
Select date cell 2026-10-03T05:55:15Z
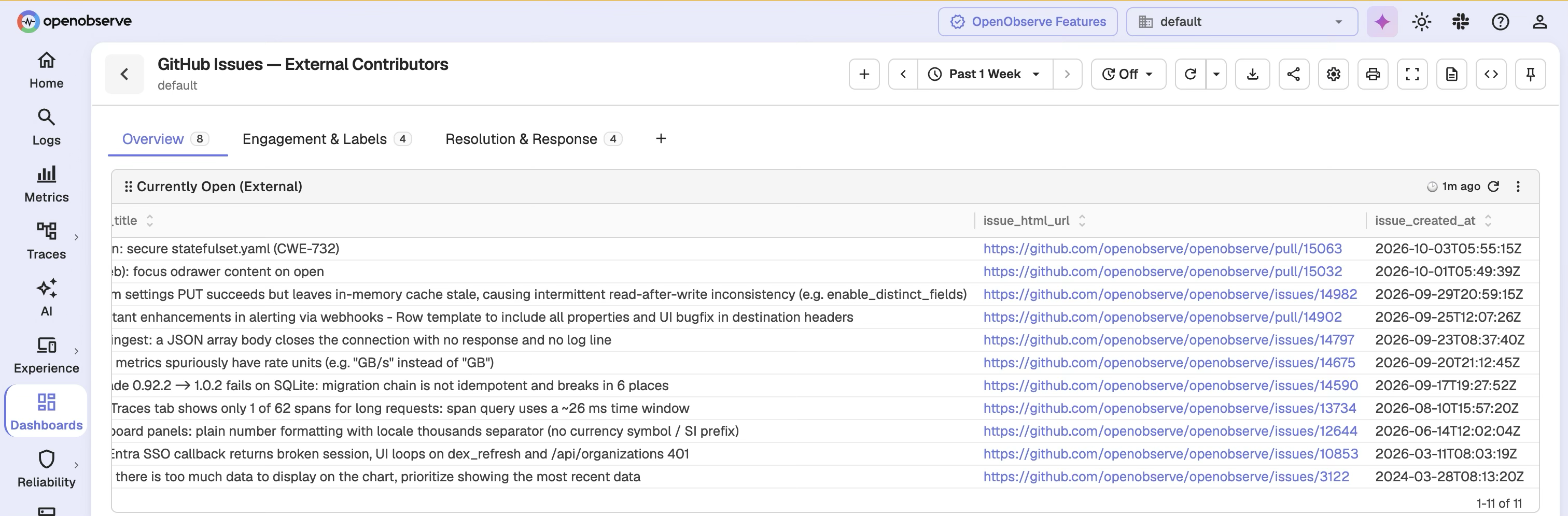[1448, 248]
